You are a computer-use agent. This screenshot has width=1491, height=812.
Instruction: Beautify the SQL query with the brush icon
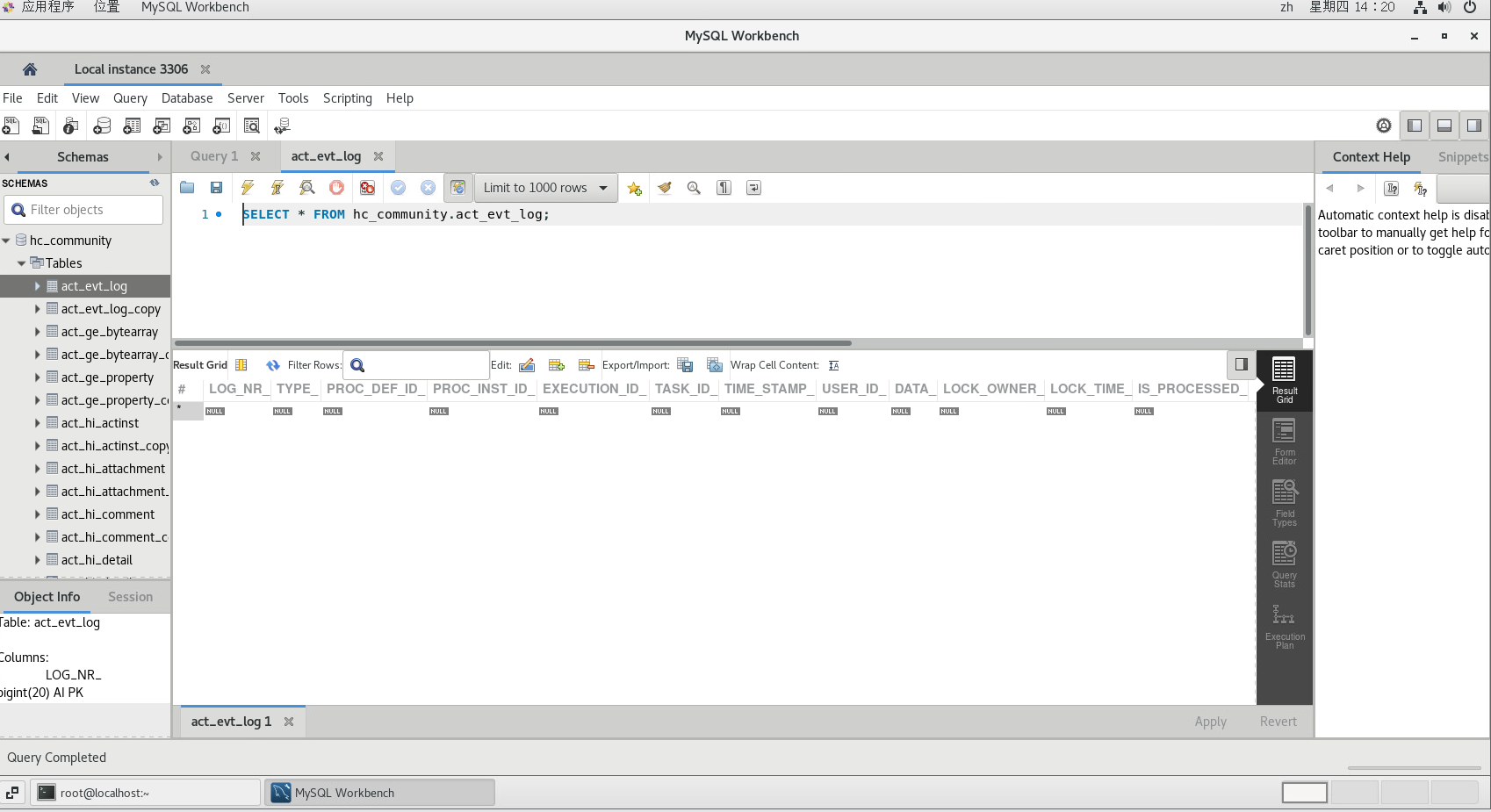(x=664, y=187)
